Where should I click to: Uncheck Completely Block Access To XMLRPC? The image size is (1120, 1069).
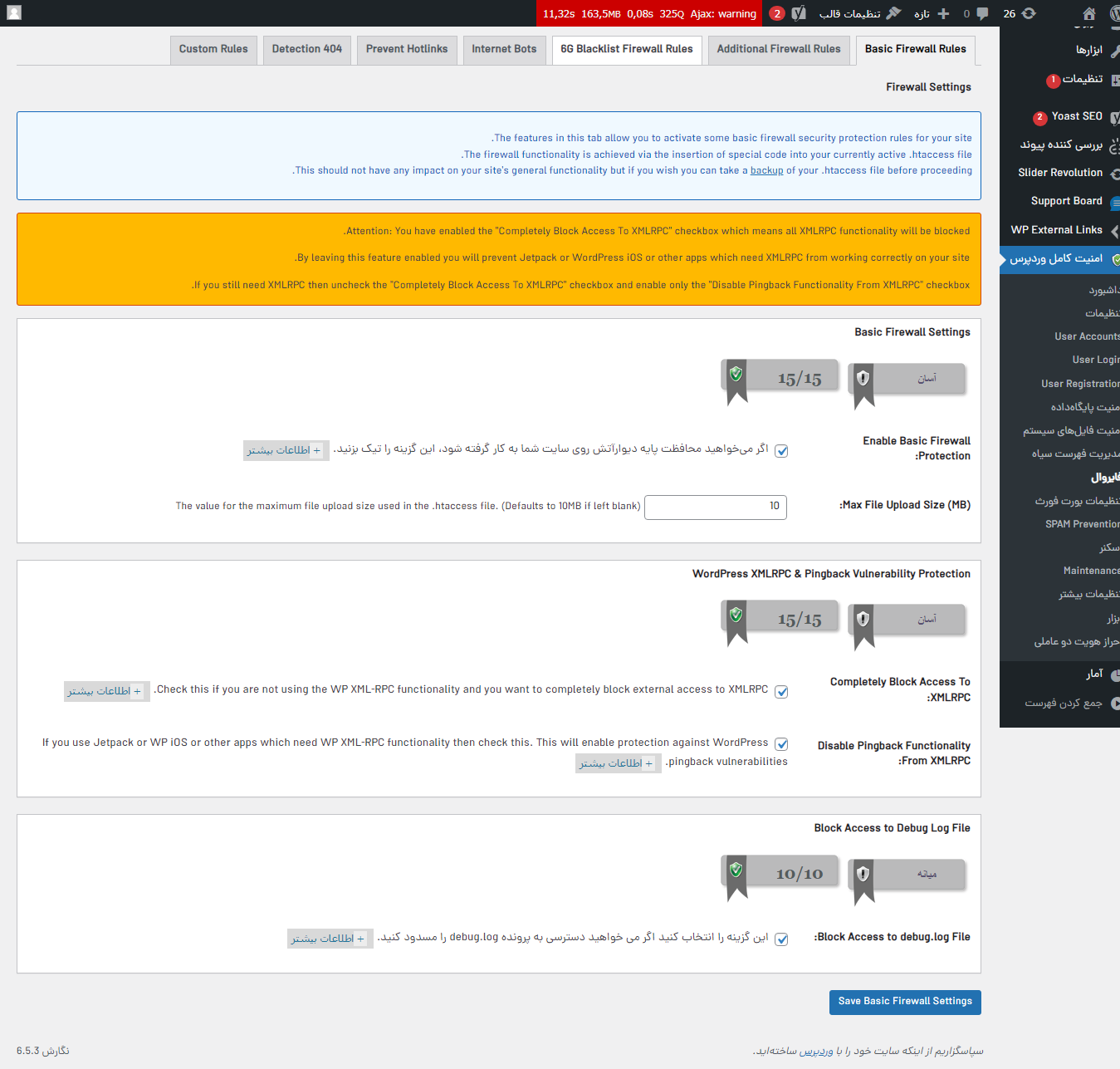pos(781,691)
